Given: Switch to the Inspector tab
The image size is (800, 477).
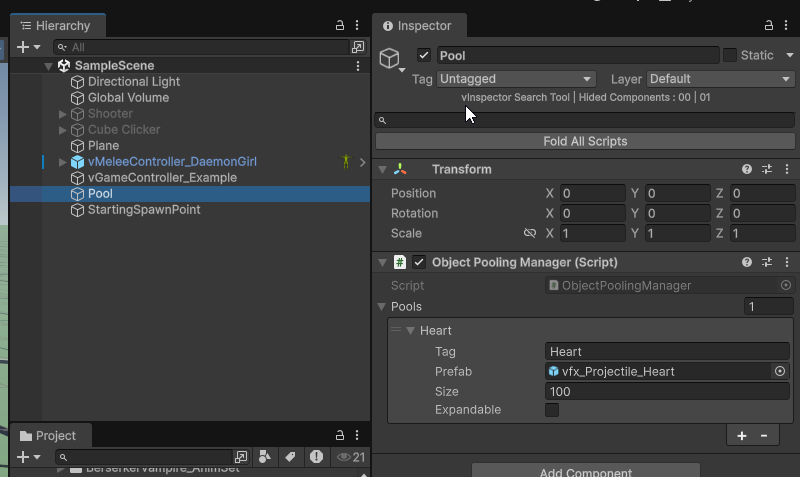Looking at the screenshot, I should coord(419,26).
